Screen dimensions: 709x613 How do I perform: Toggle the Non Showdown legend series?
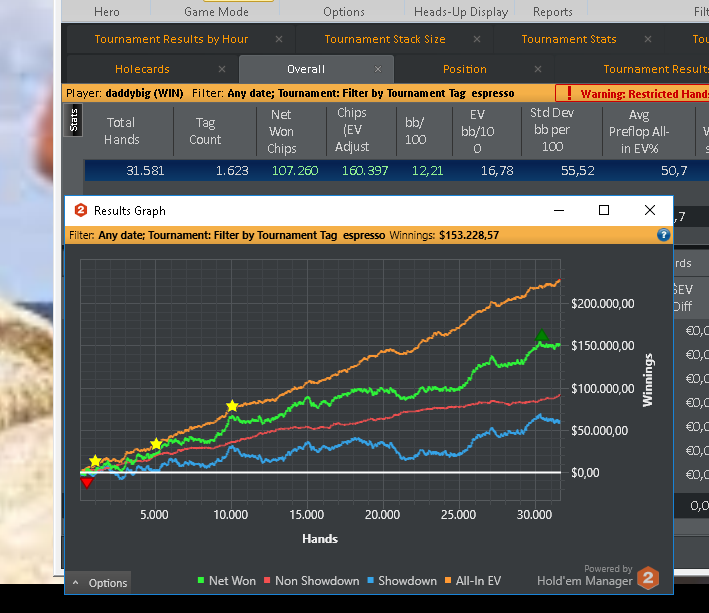312,580
